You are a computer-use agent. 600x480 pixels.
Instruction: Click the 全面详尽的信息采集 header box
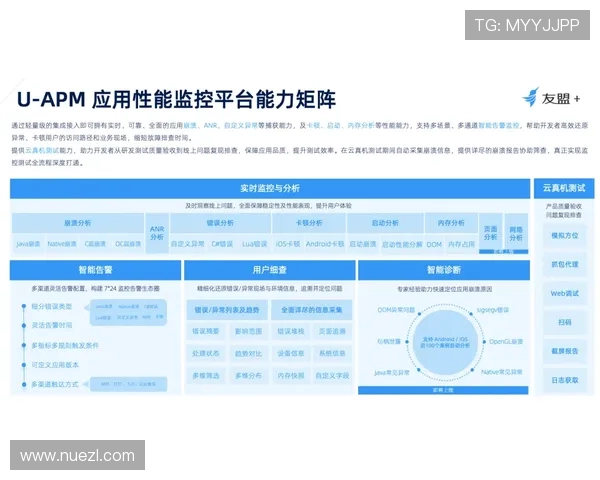[311, 310]
